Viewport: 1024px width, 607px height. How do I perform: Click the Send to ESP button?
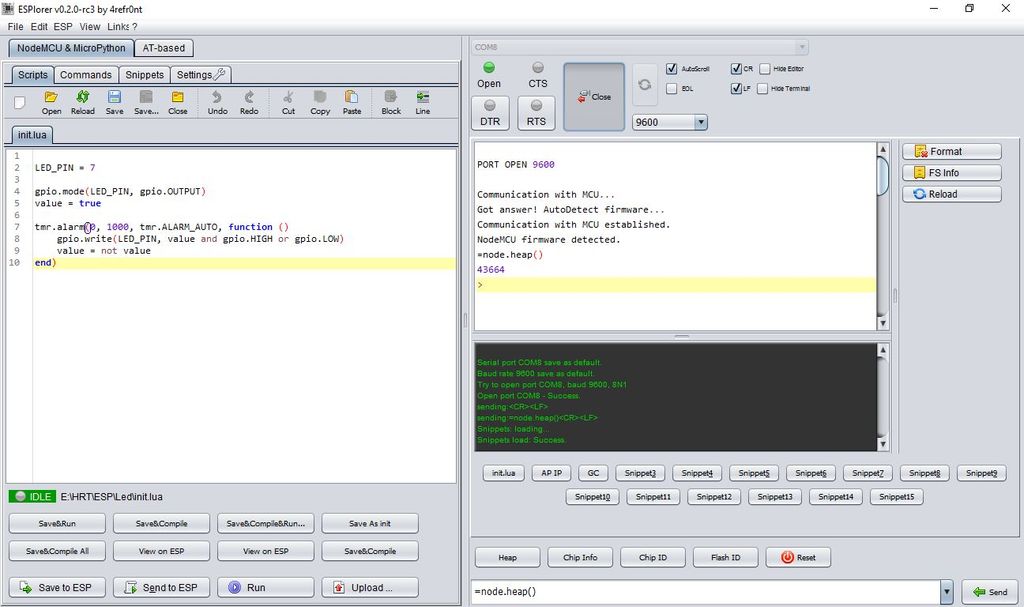pos(161,587)
